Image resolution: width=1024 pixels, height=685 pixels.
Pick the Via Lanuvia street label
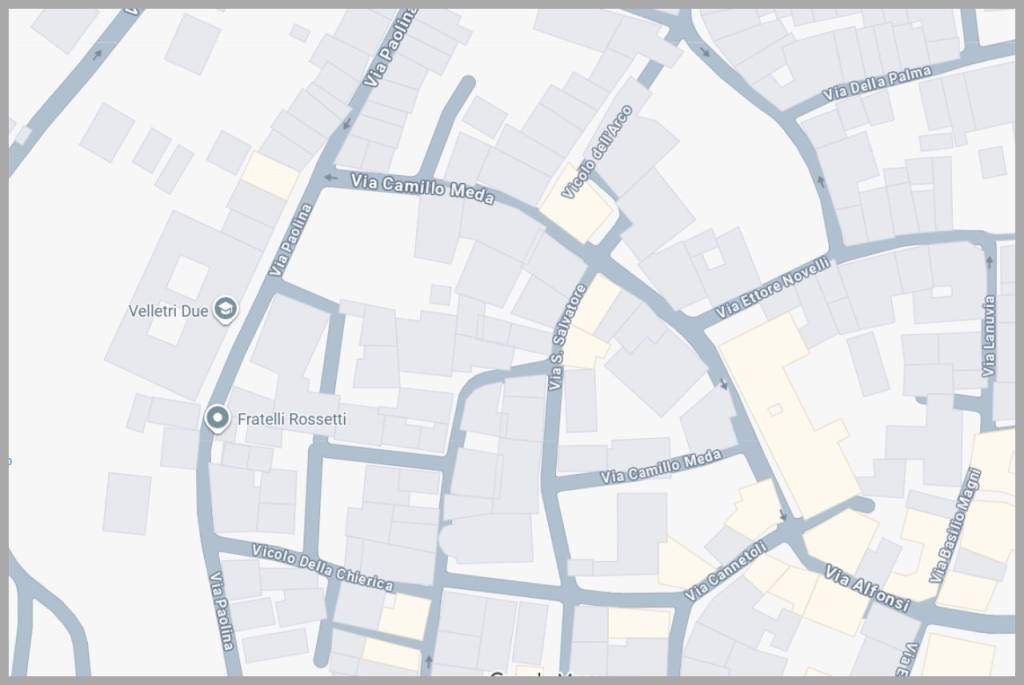(x=988, y=336)
